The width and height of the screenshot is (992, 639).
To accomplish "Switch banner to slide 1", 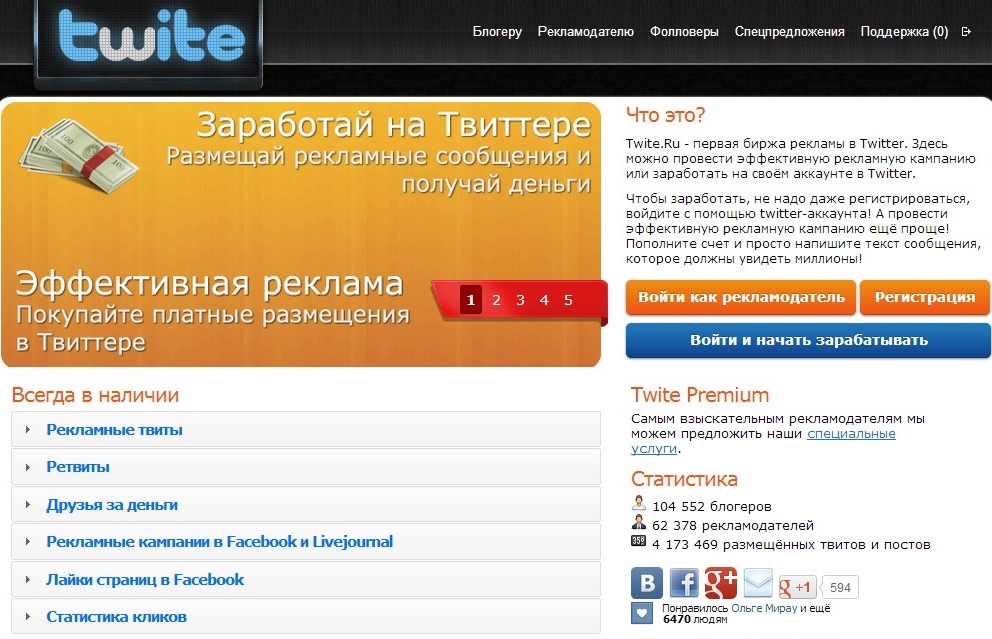I will click(471, 300).
